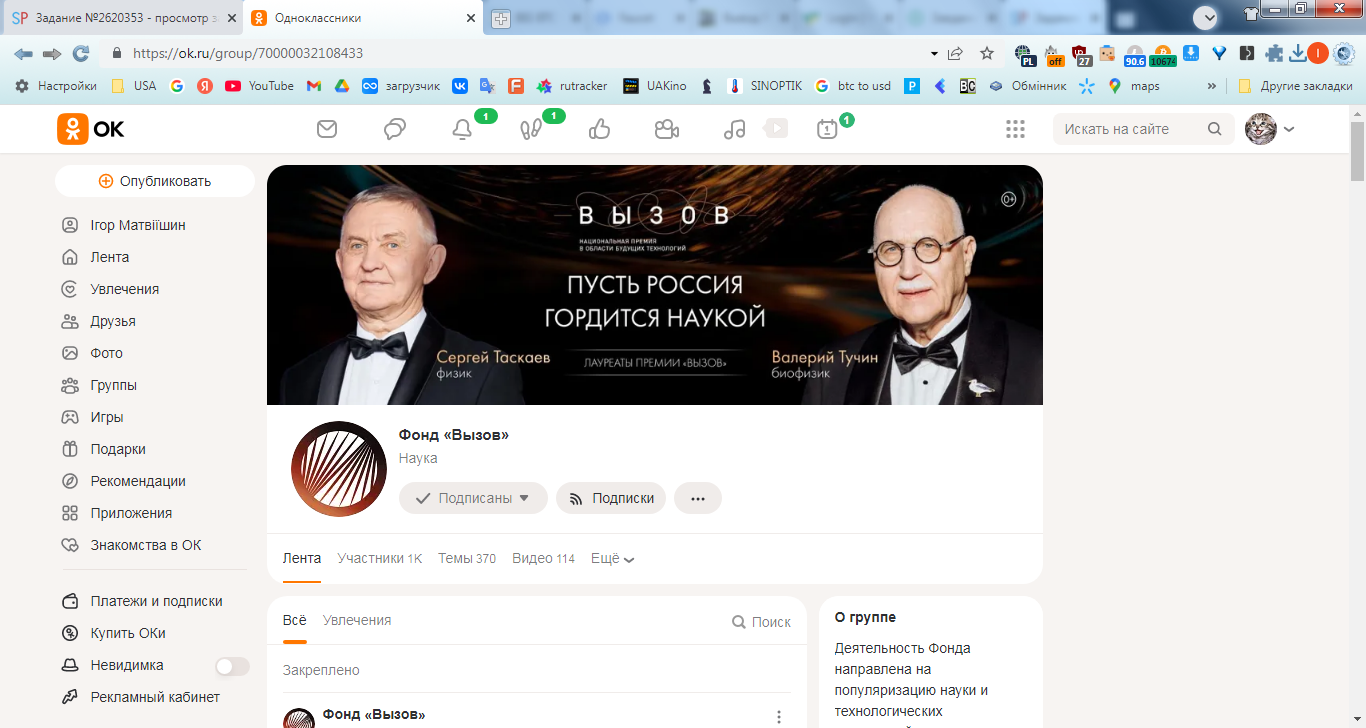Select the Увлечения feed filter
The image size is (1366, 728).
click(357, 620)
